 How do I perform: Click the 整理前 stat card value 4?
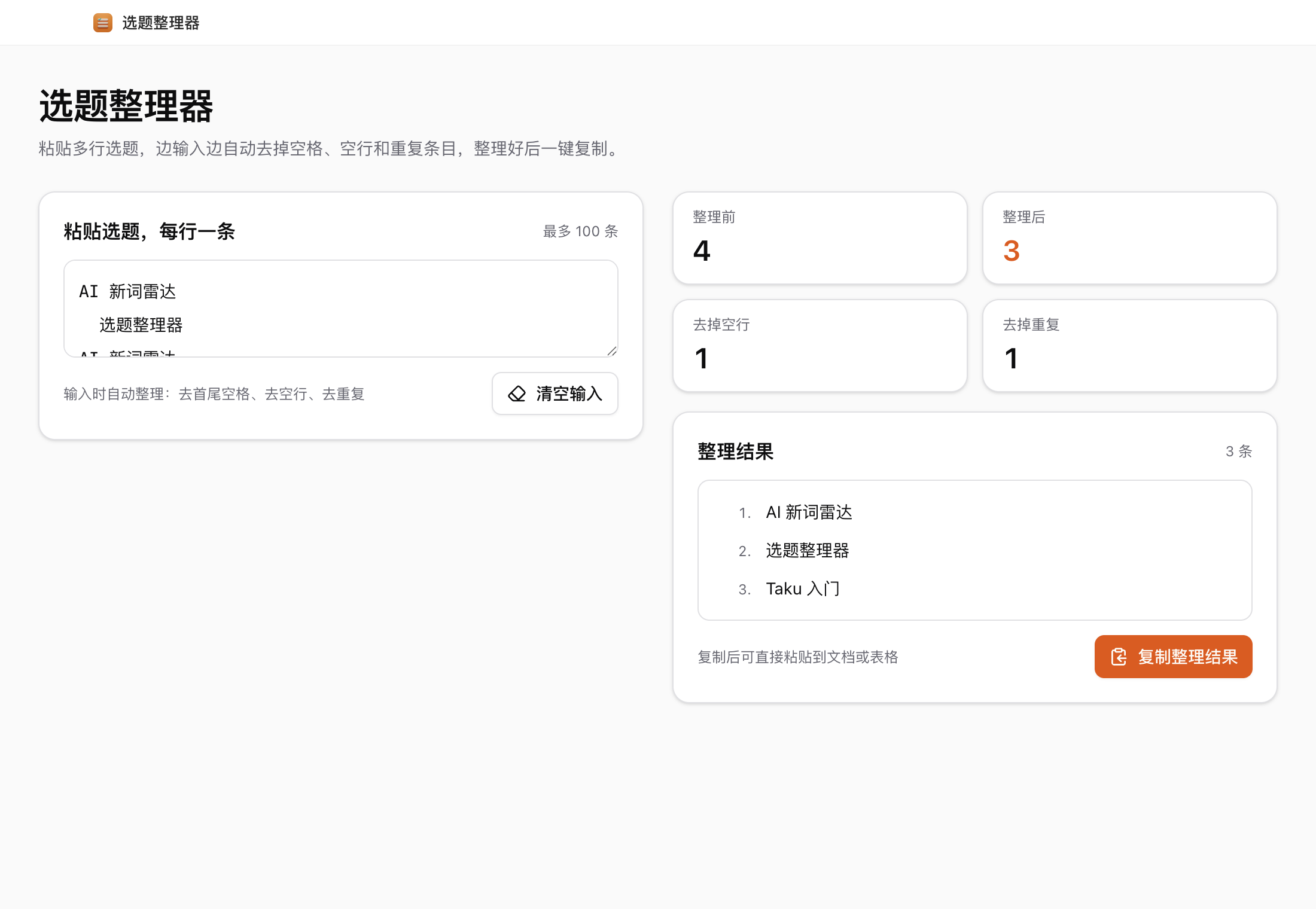(x=702, y=251)
